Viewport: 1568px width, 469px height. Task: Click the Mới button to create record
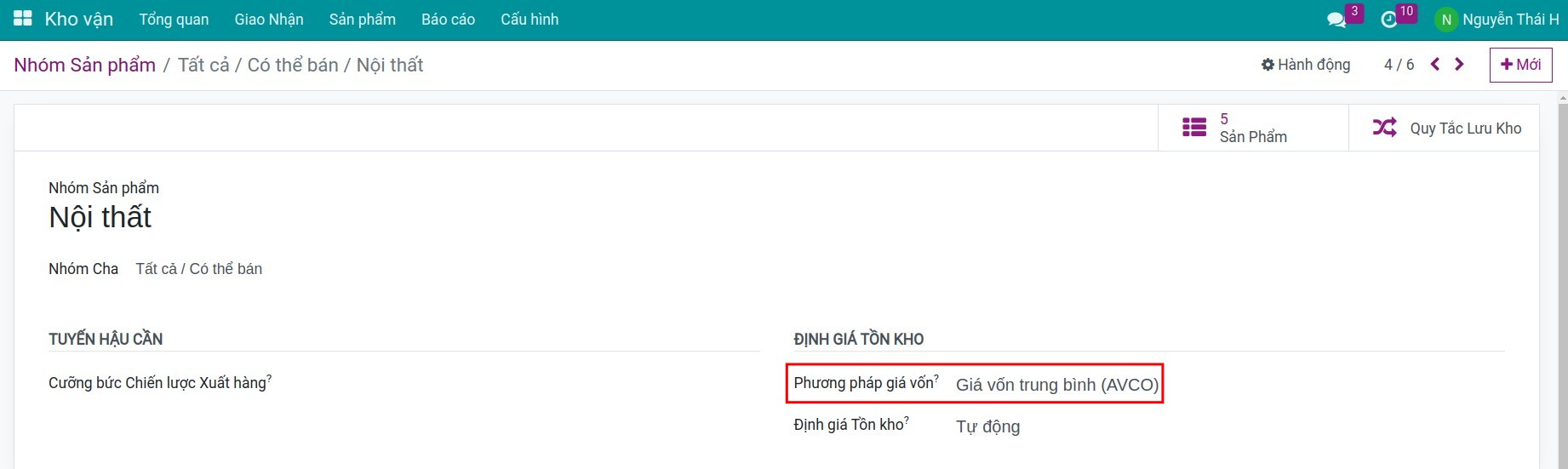pyautogui.click(x=1520, y=65)
